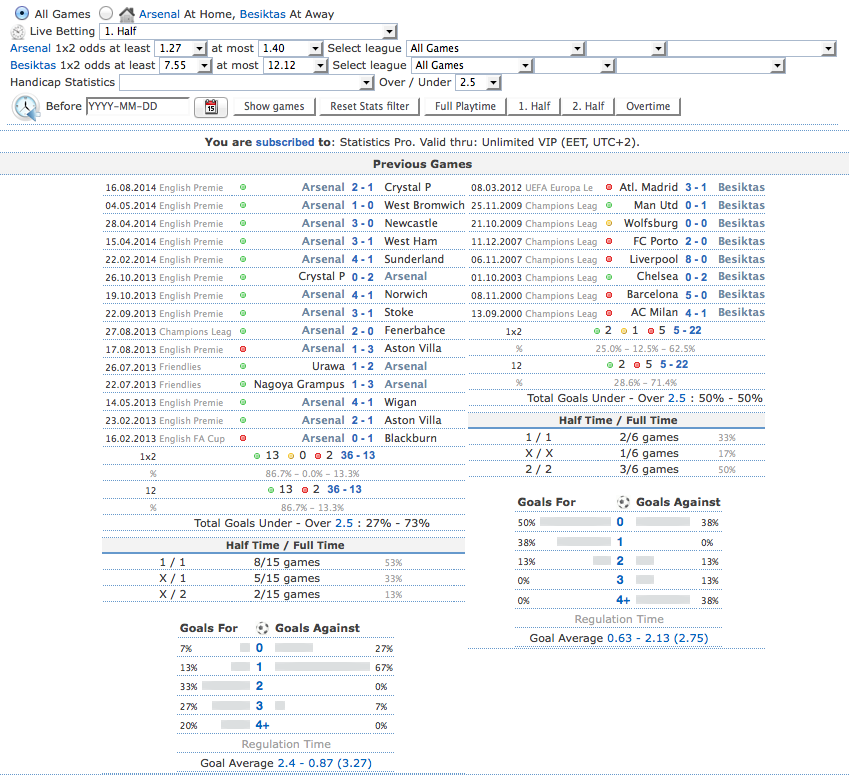849x775 pixels.
Task: Click soccer ball icon in Arsenal goals table
Action: pyautogui.click(x=262, y=628)
